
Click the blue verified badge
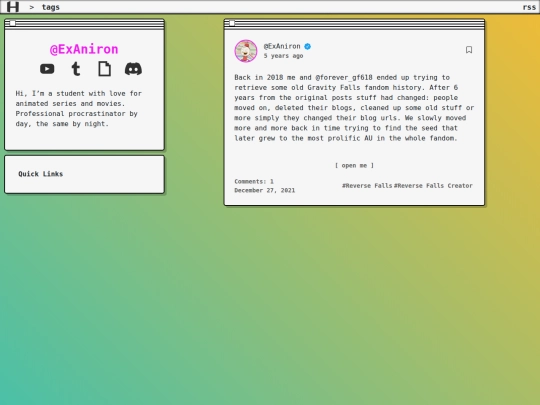click(x=308, y=46)
